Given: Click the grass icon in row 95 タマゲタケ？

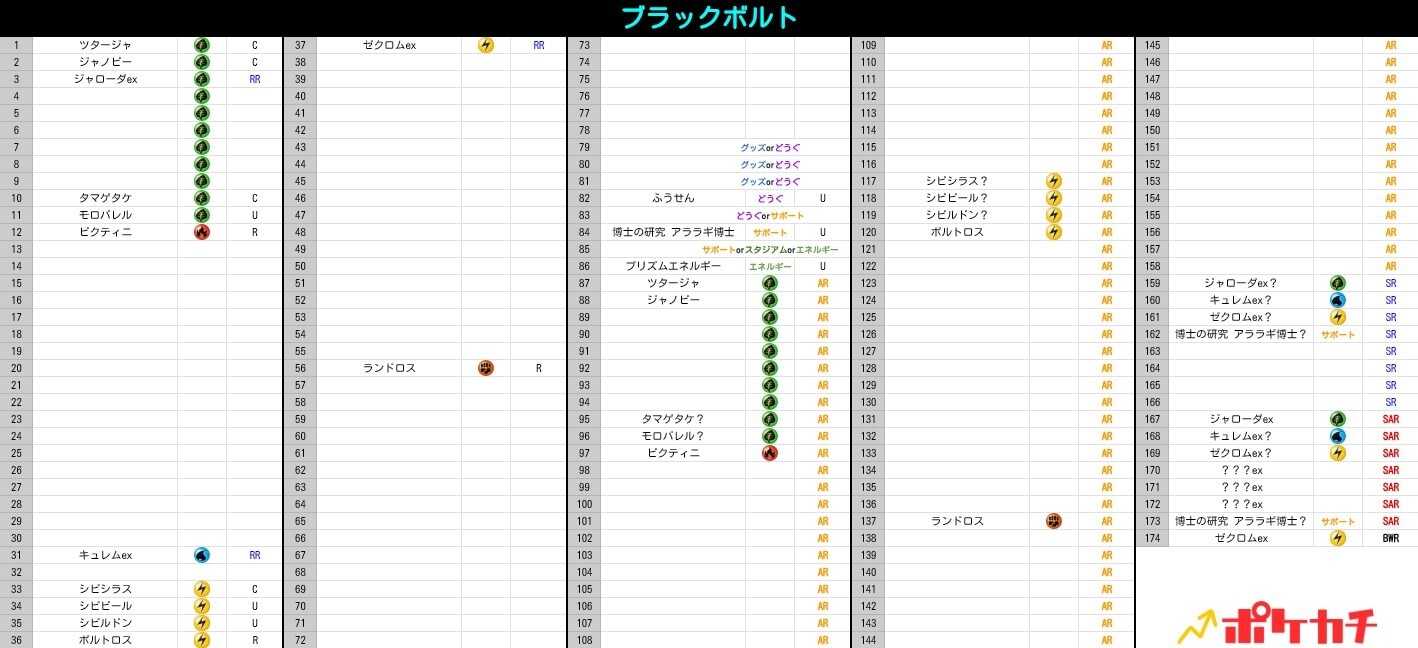Looking at the screenshot, I should click(770, 419).
